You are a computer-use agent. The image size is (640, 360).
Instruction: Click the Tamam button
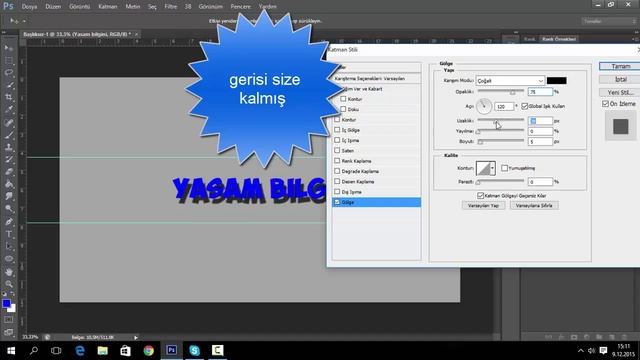tap(621, 66)
